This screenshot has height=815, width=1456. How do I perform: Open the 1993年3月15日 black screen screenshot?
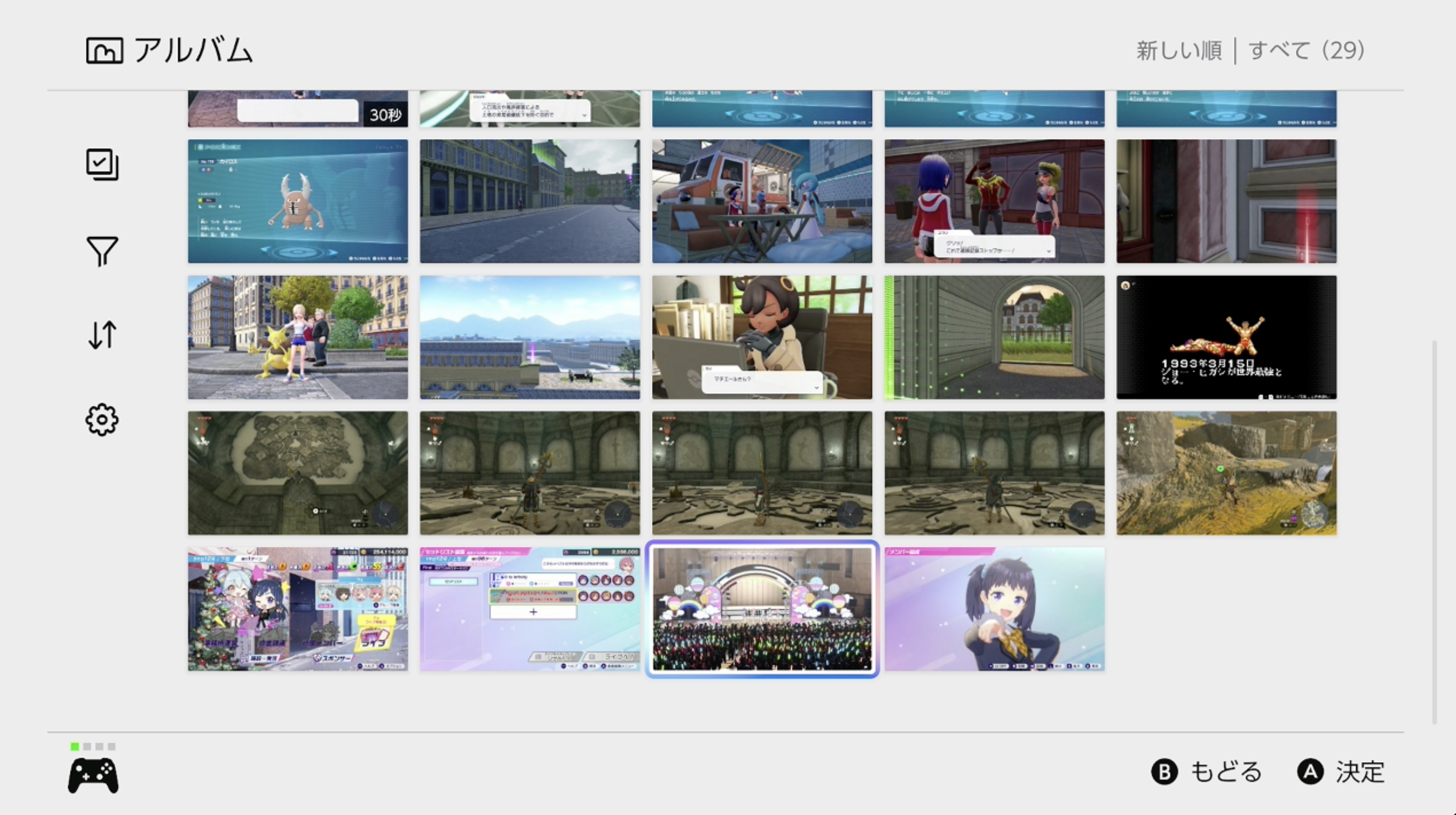point(1226,337)
